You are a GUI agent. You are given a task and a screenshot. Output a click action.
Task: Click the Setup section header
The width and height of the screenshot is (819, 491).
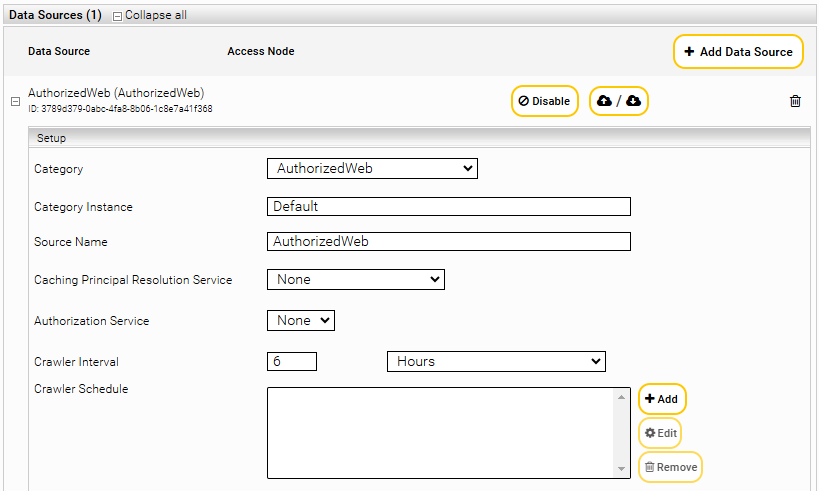[x=419, y=138]
